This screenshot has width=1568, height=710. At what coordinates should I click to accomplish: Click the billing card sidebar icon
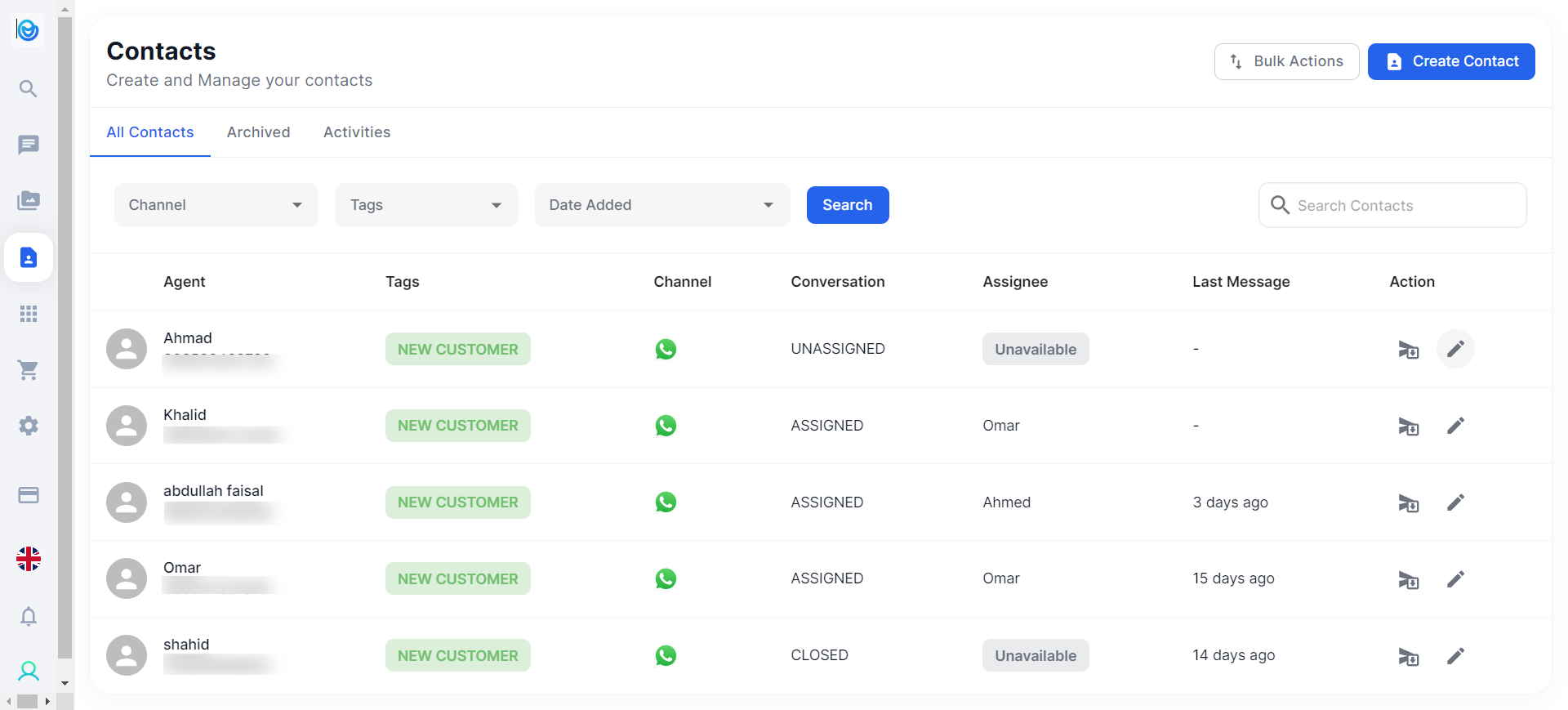click(x=29, y=495)
